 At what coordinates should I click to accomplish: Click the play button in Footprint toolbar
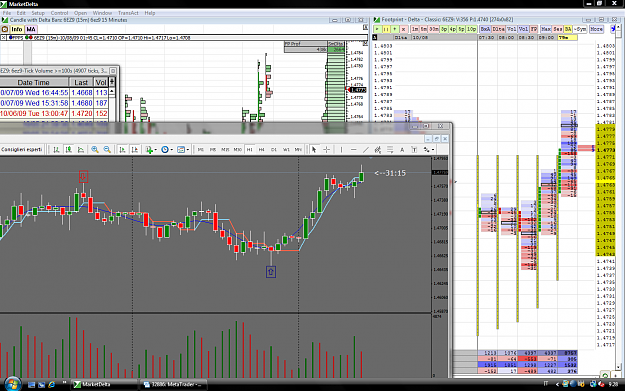tap(377, 29)
